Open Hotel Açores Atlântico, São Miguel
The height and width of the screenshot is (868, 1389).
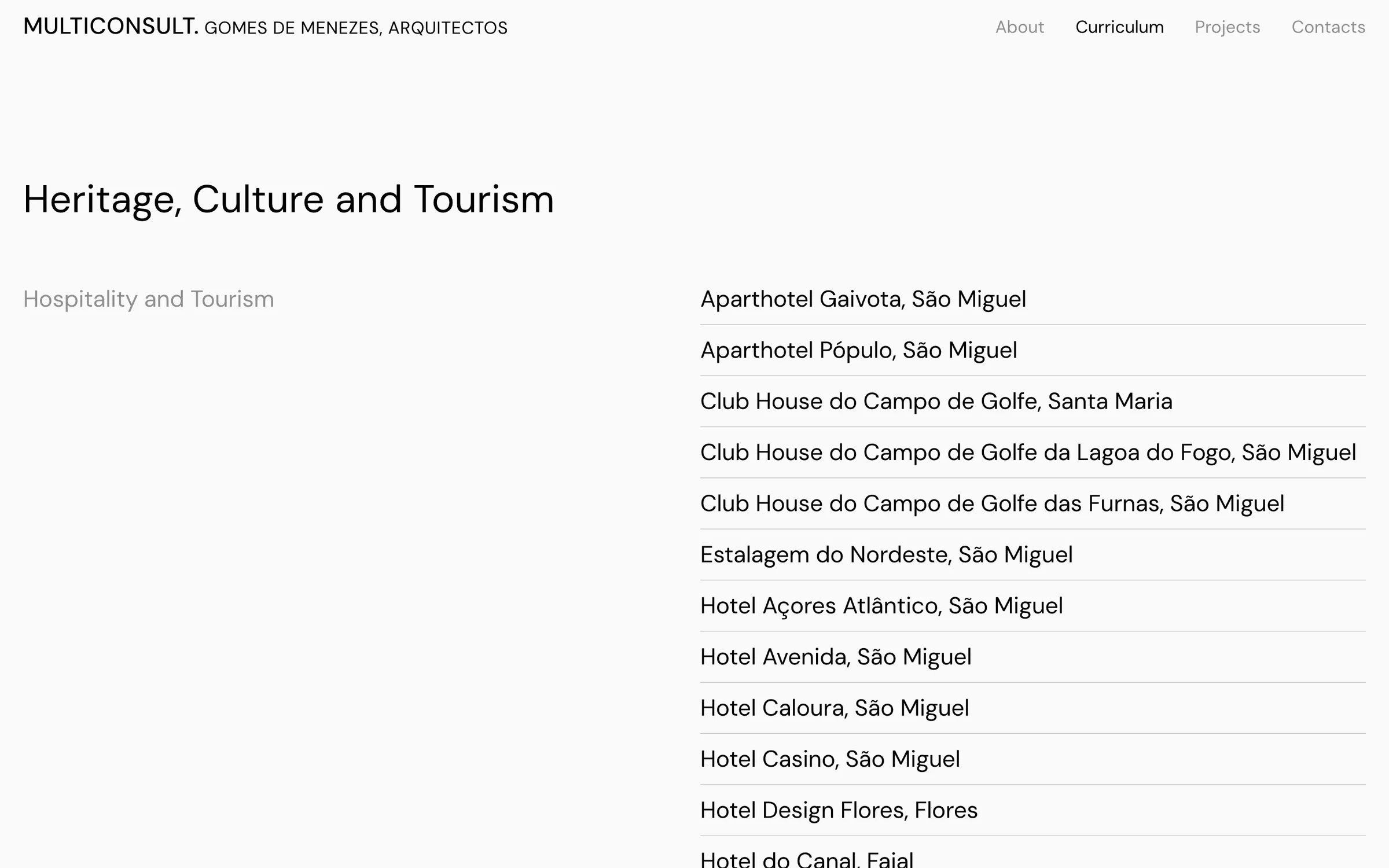(881, 606)
